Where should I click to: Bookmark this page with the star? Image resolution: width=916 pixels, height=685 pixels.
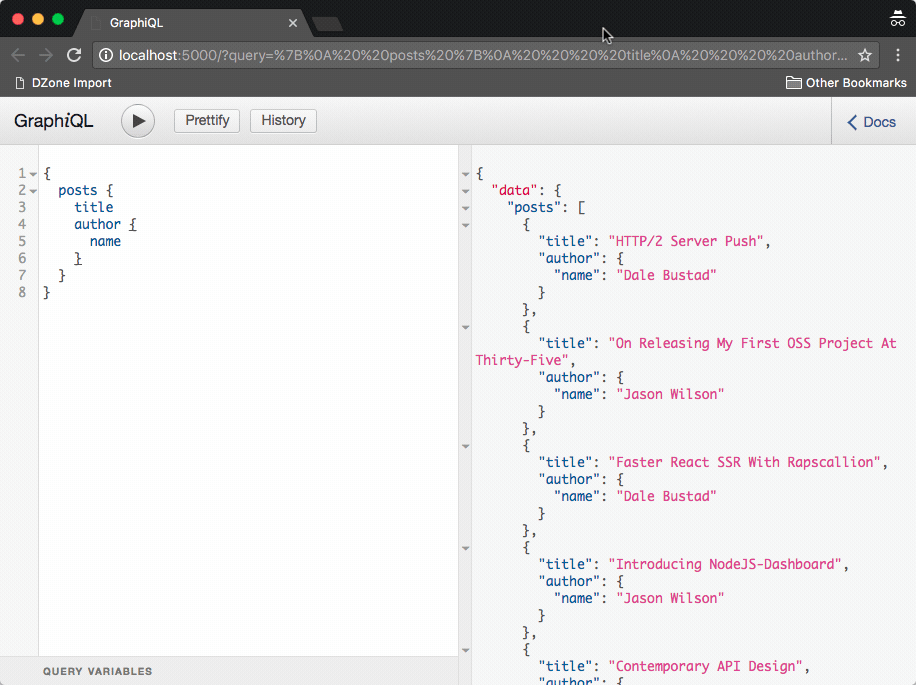[x=865, y=55]
